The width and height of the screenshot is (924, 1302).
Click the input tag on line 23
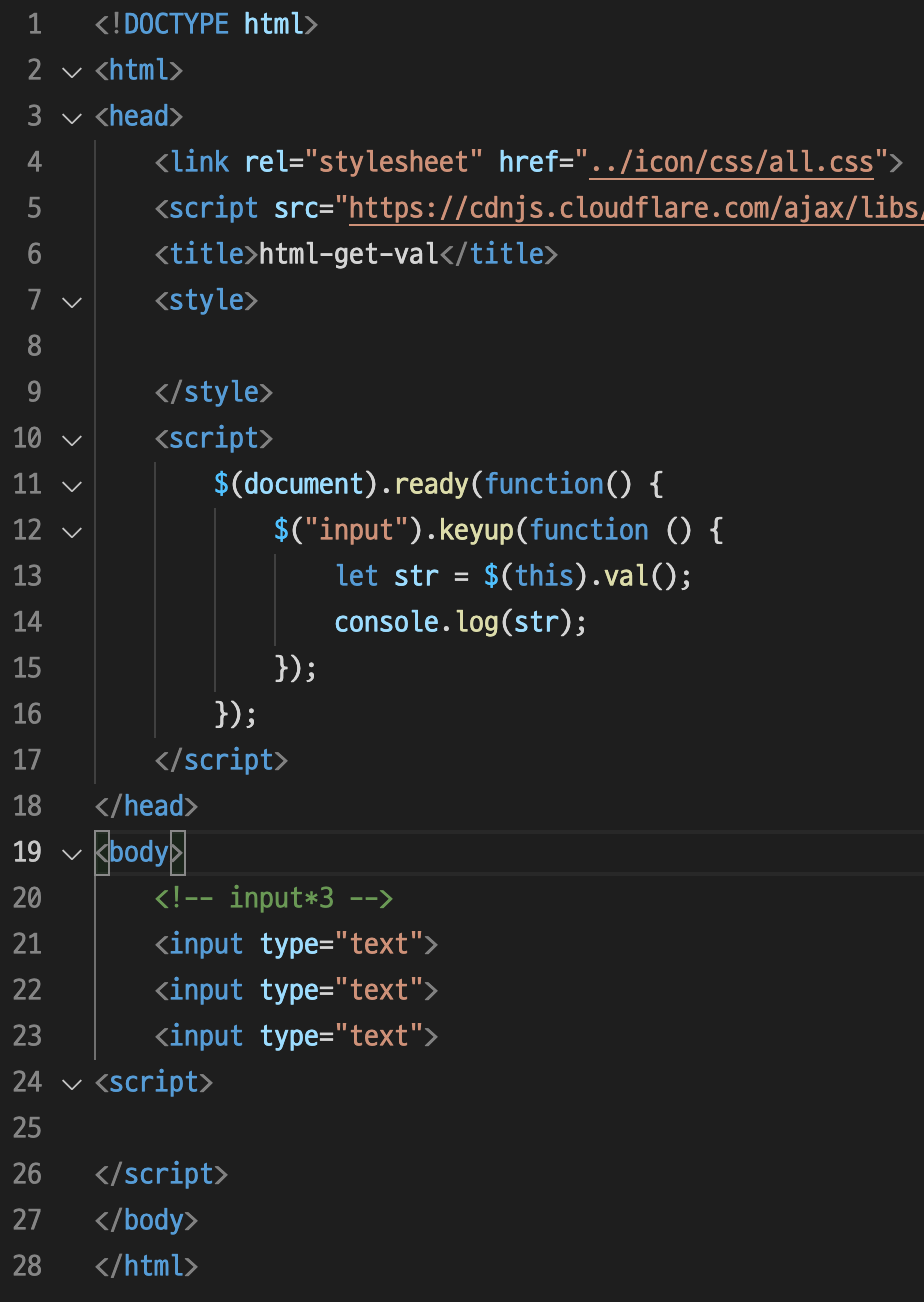pos(296,1036)
